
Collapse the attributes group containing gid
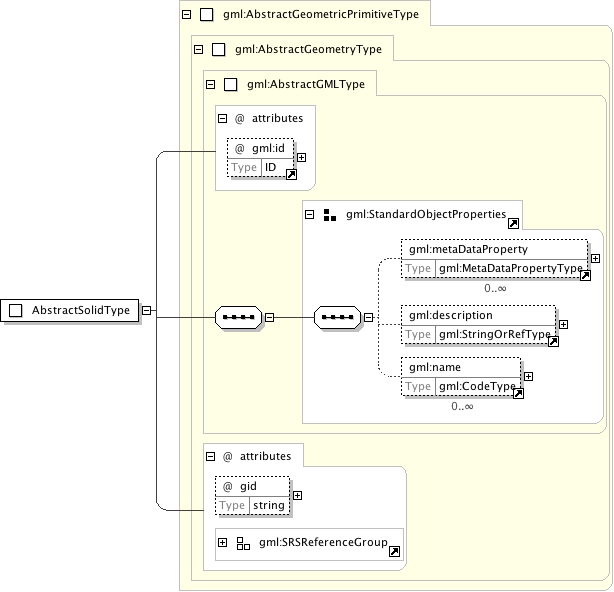(211, 456)
